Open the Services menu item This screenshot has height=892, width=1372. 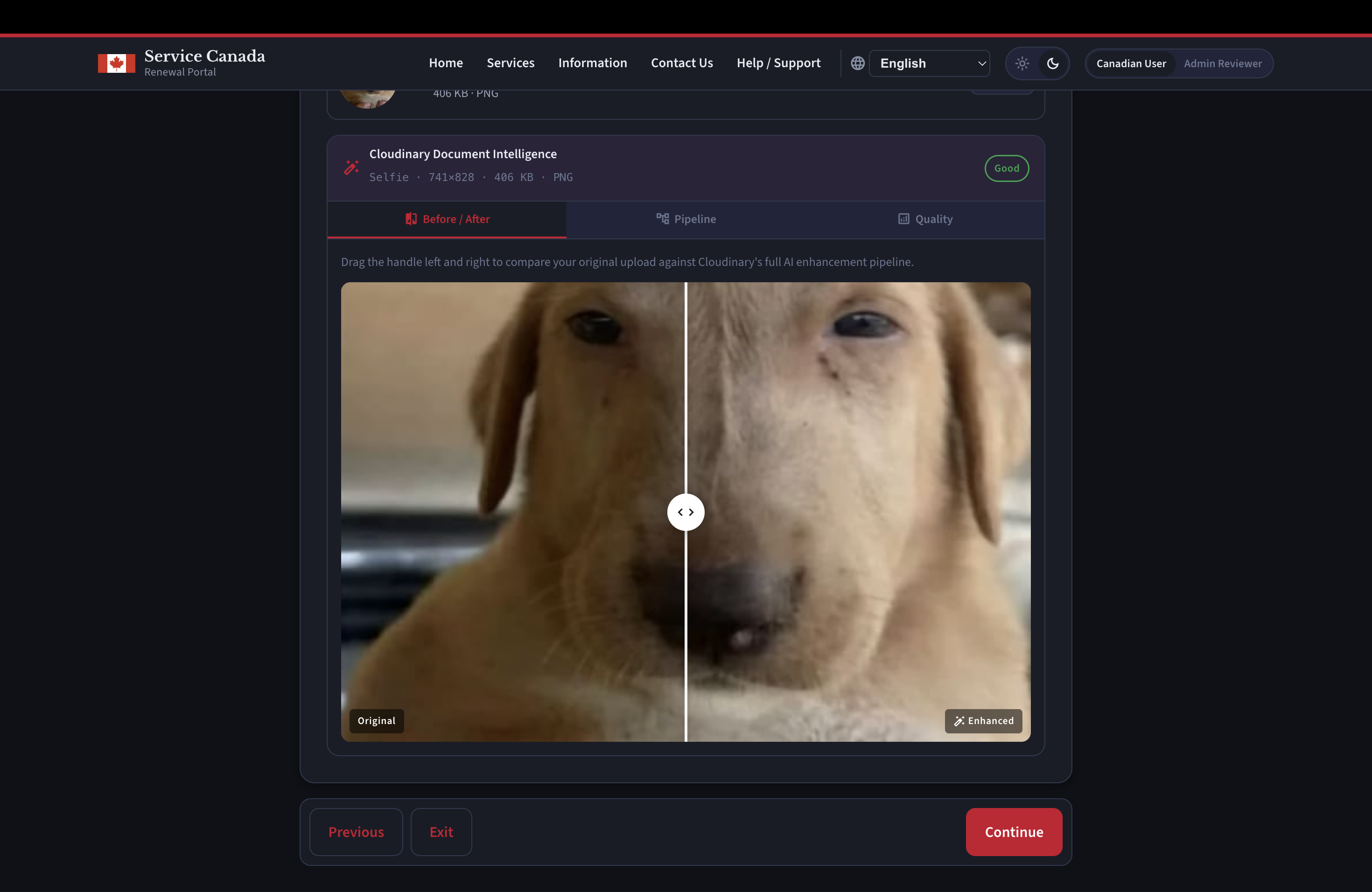[x=510, y=63]
